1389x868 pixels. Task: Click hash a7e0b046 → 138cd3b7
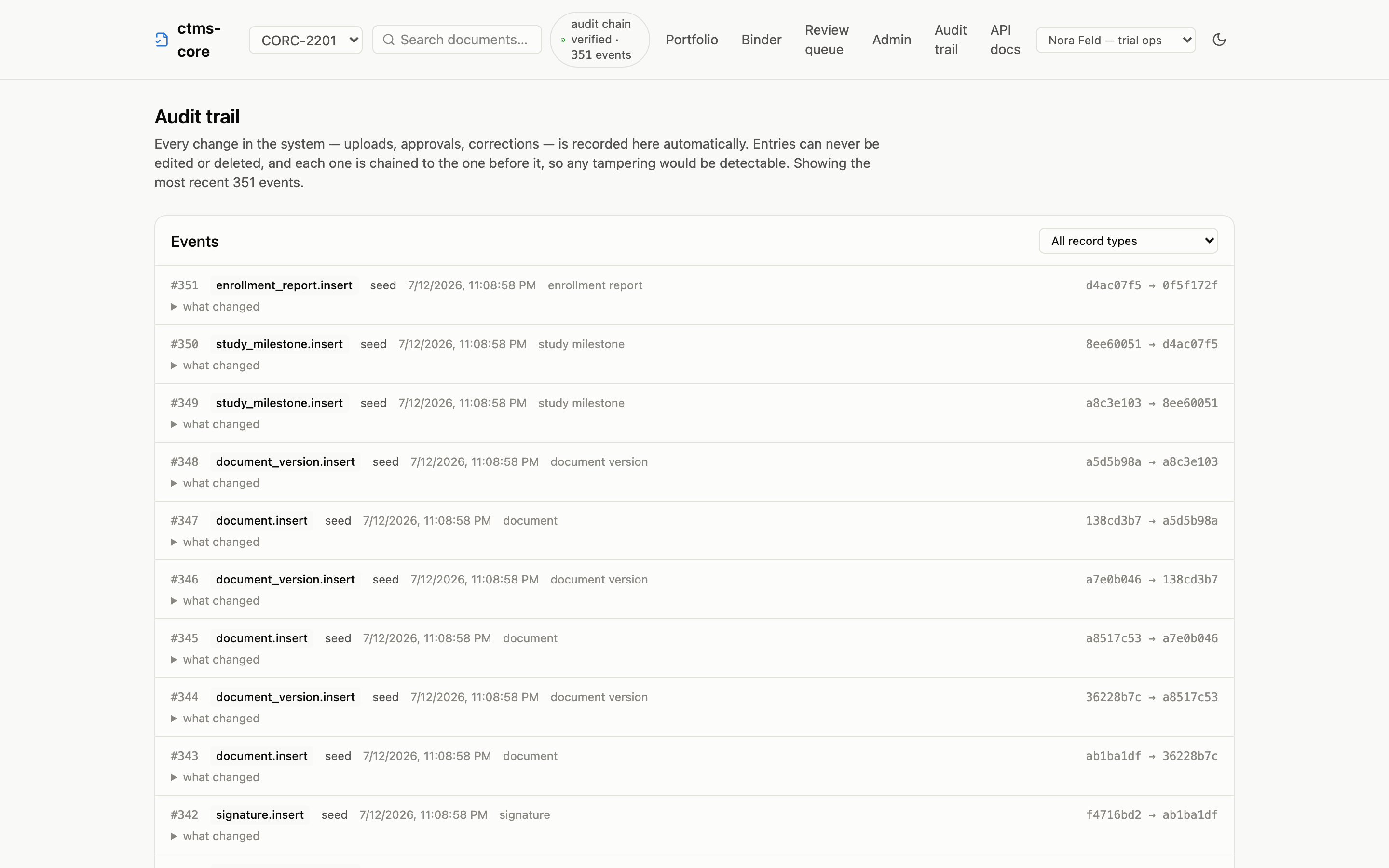[1151, 580]
